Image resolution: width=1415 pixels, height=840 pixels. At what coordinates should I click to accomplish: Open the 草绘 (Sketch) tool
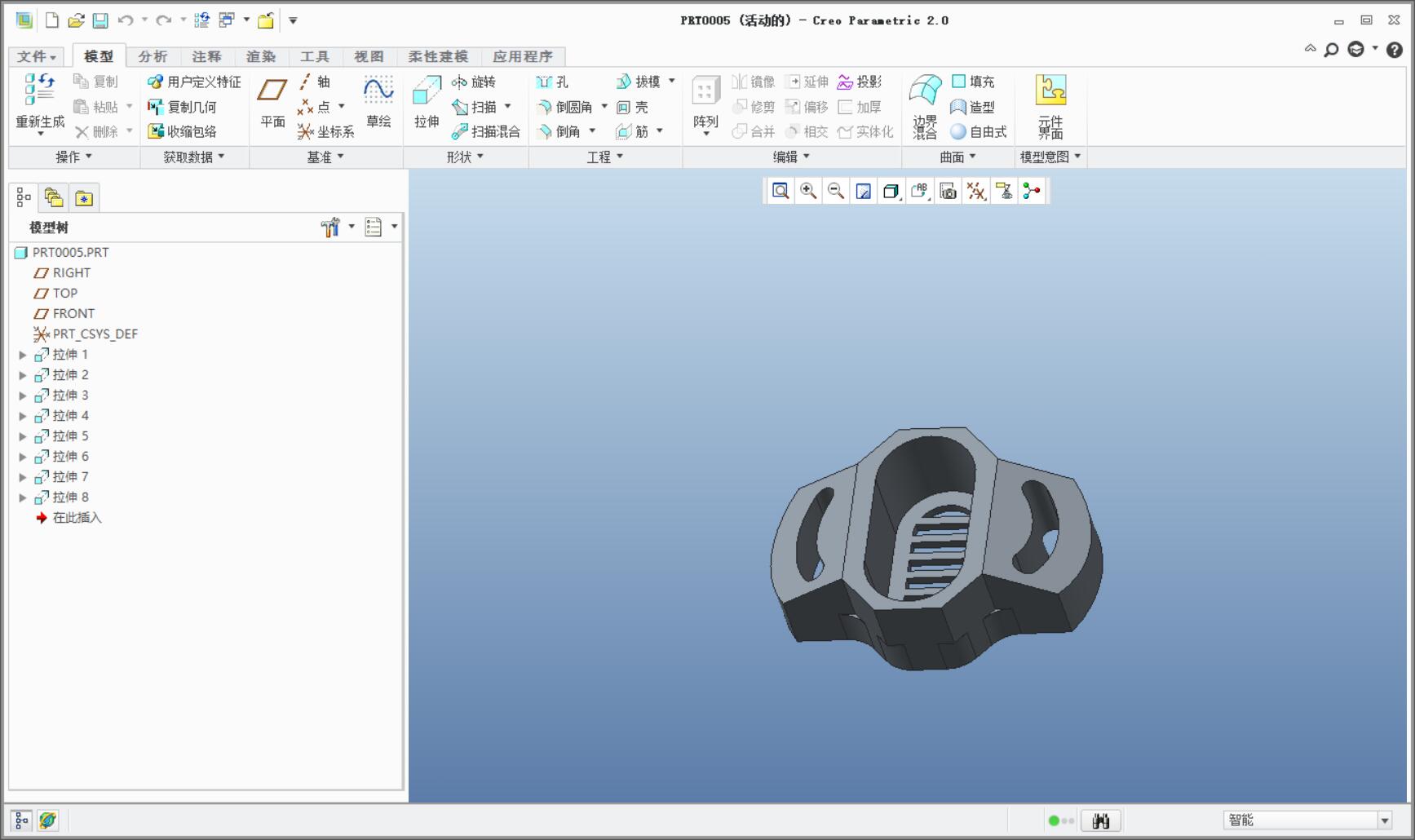point(378,101)
